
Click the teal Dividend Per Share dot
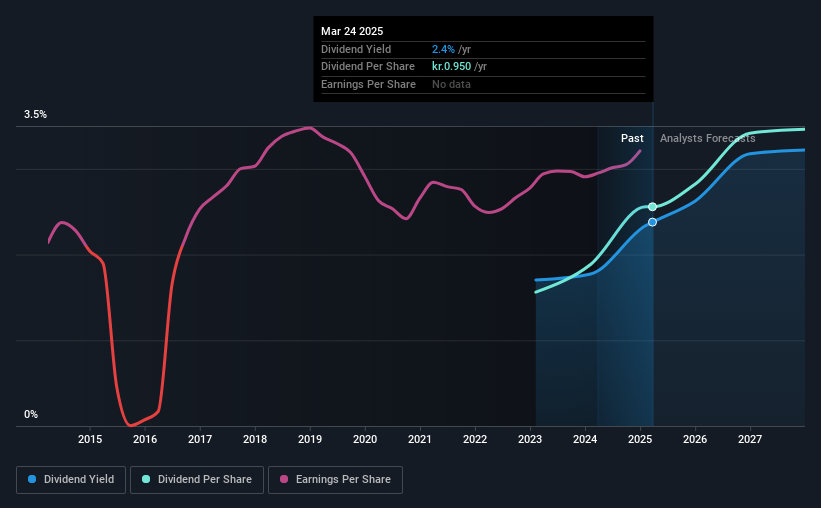(146, 479)
